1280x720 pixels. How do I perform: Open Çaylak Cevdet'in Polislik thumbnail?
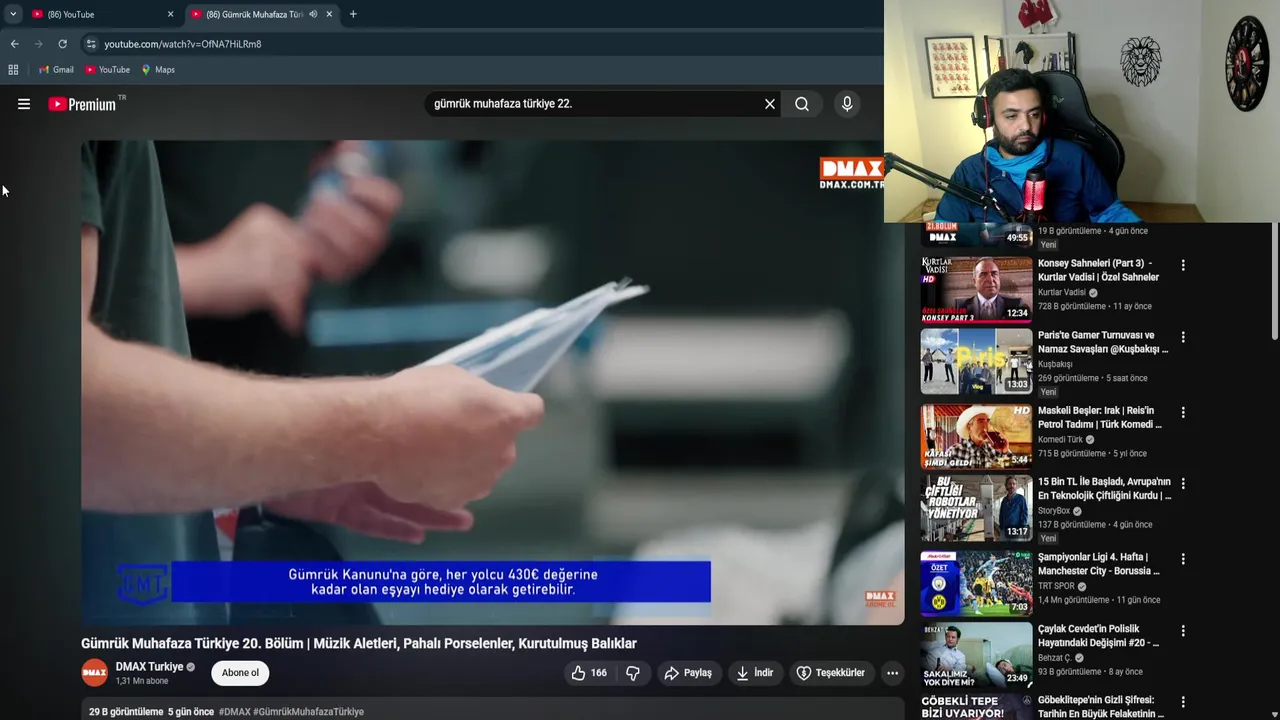tap(976, 655)
